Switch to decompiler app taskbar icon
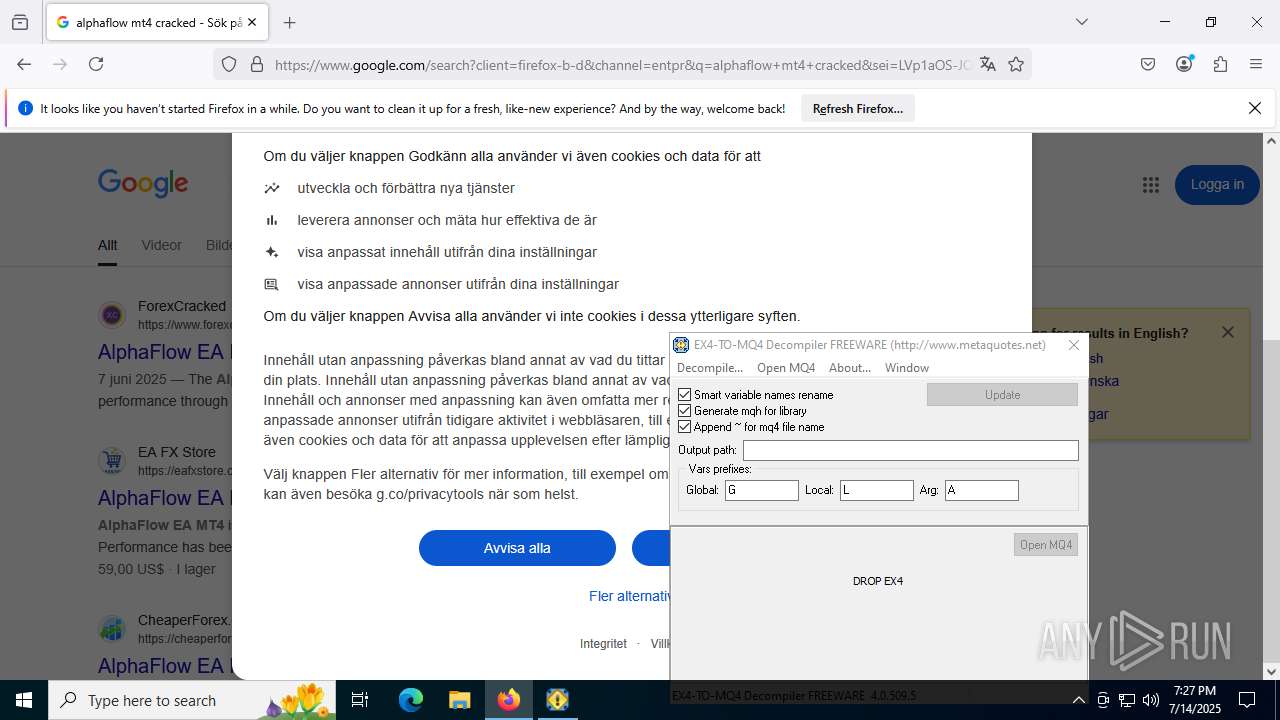Screen dimensions: 1280x720 [x=557, y=700]
